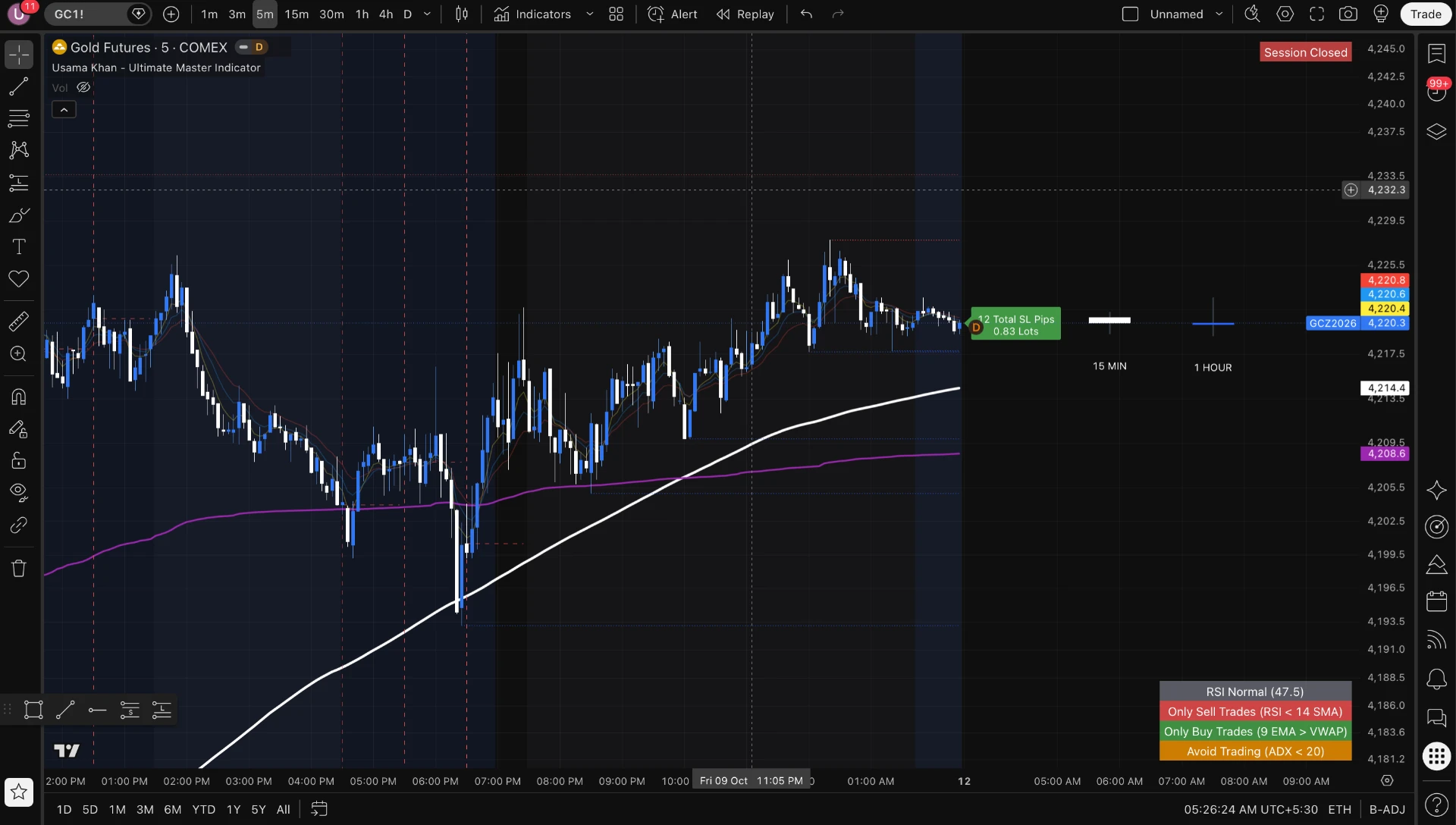Set date range to YTD
The width and height of the screenshot is (1456, 825).
point(203,809)
